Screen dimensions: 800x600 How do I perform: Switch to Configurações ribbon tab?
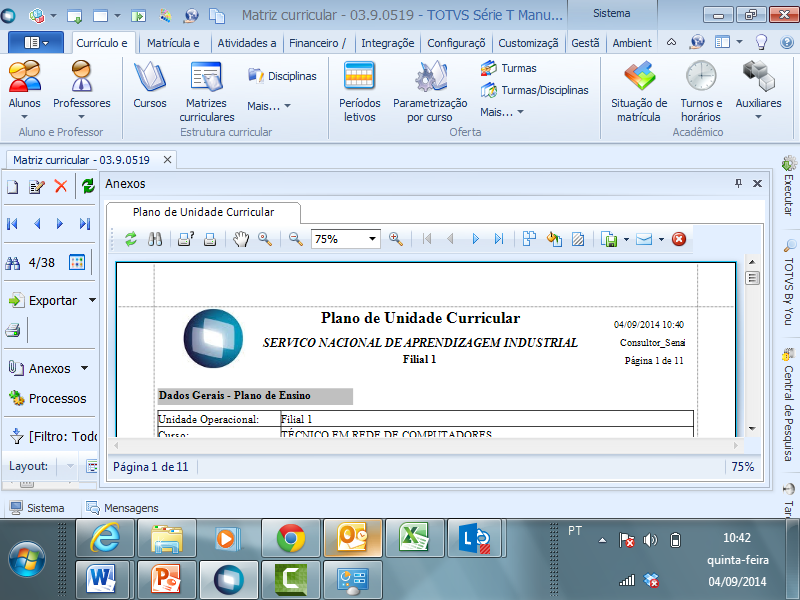click(456, 43)
